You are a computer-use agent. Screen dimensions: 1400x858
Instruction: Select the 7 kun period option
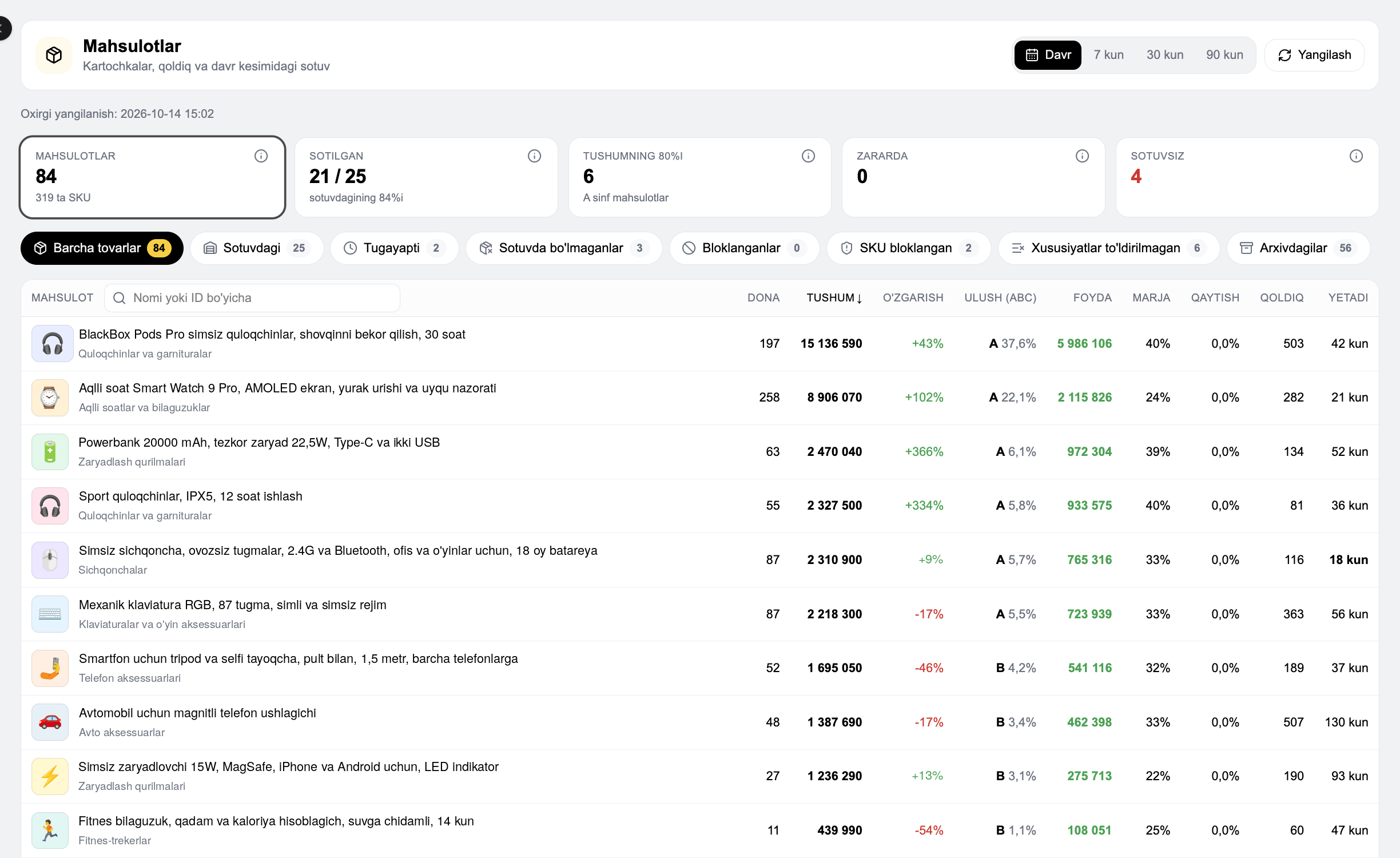[1108, 55]
